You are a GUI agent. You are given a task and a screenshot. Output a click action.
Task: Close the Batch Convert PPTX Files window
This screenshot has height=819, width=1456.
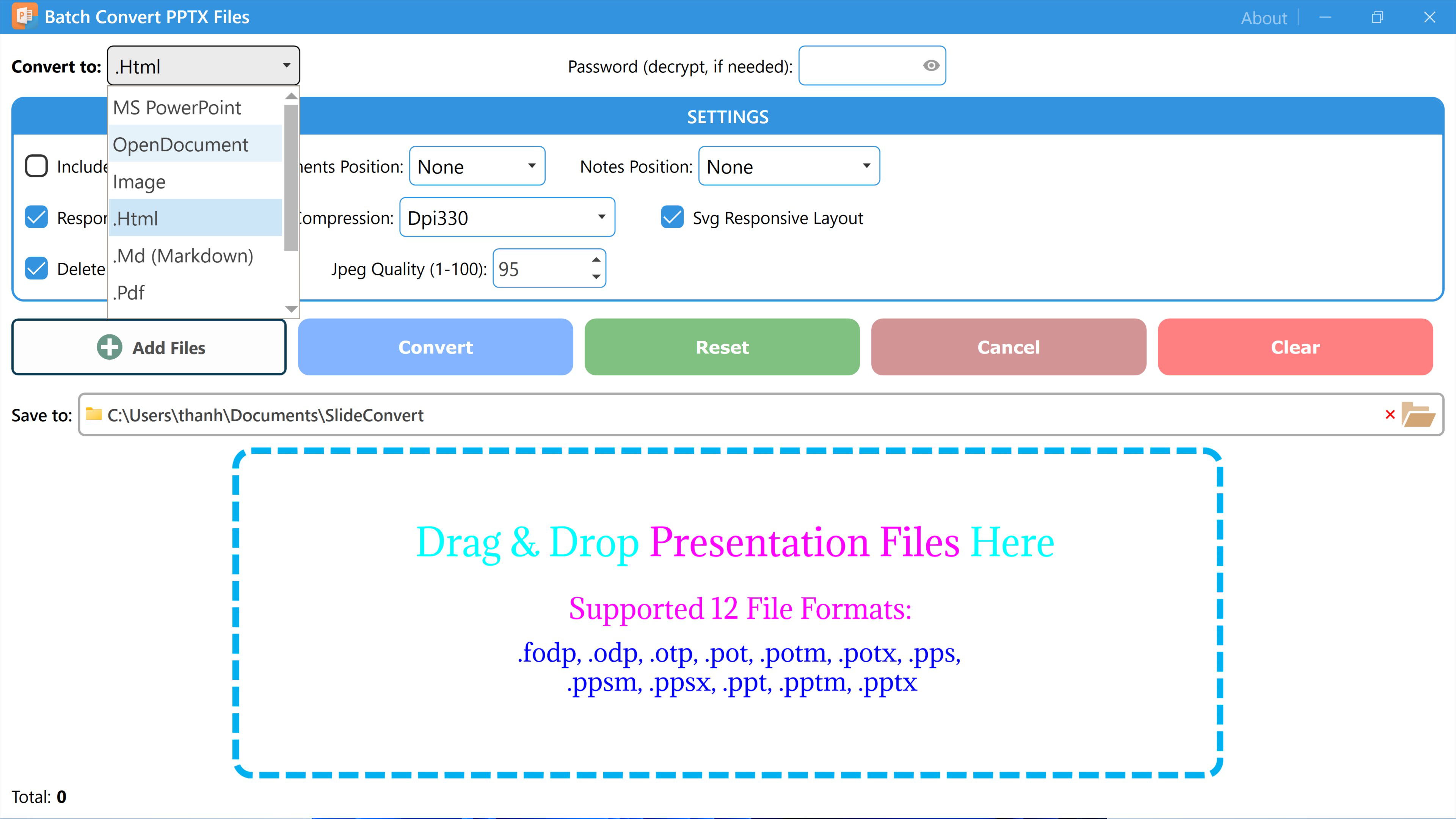click(x=1429, y=17)
